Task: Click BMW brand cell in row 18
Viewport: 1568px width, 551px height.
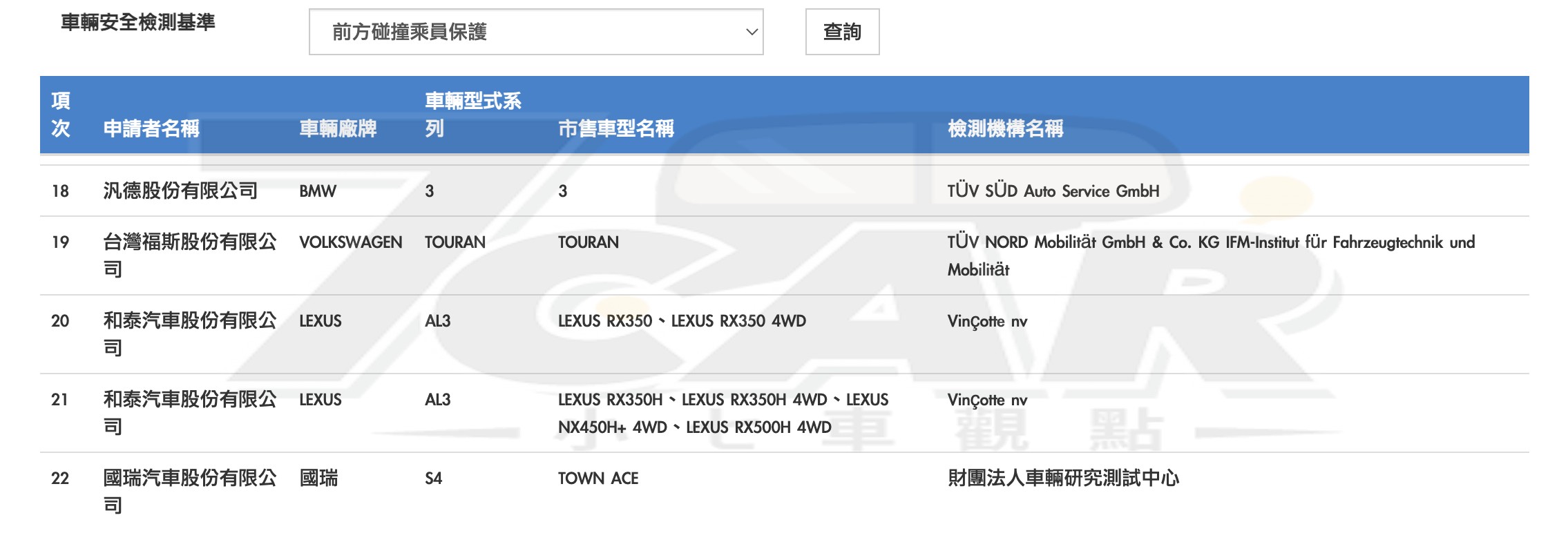Action: [318, 191]
